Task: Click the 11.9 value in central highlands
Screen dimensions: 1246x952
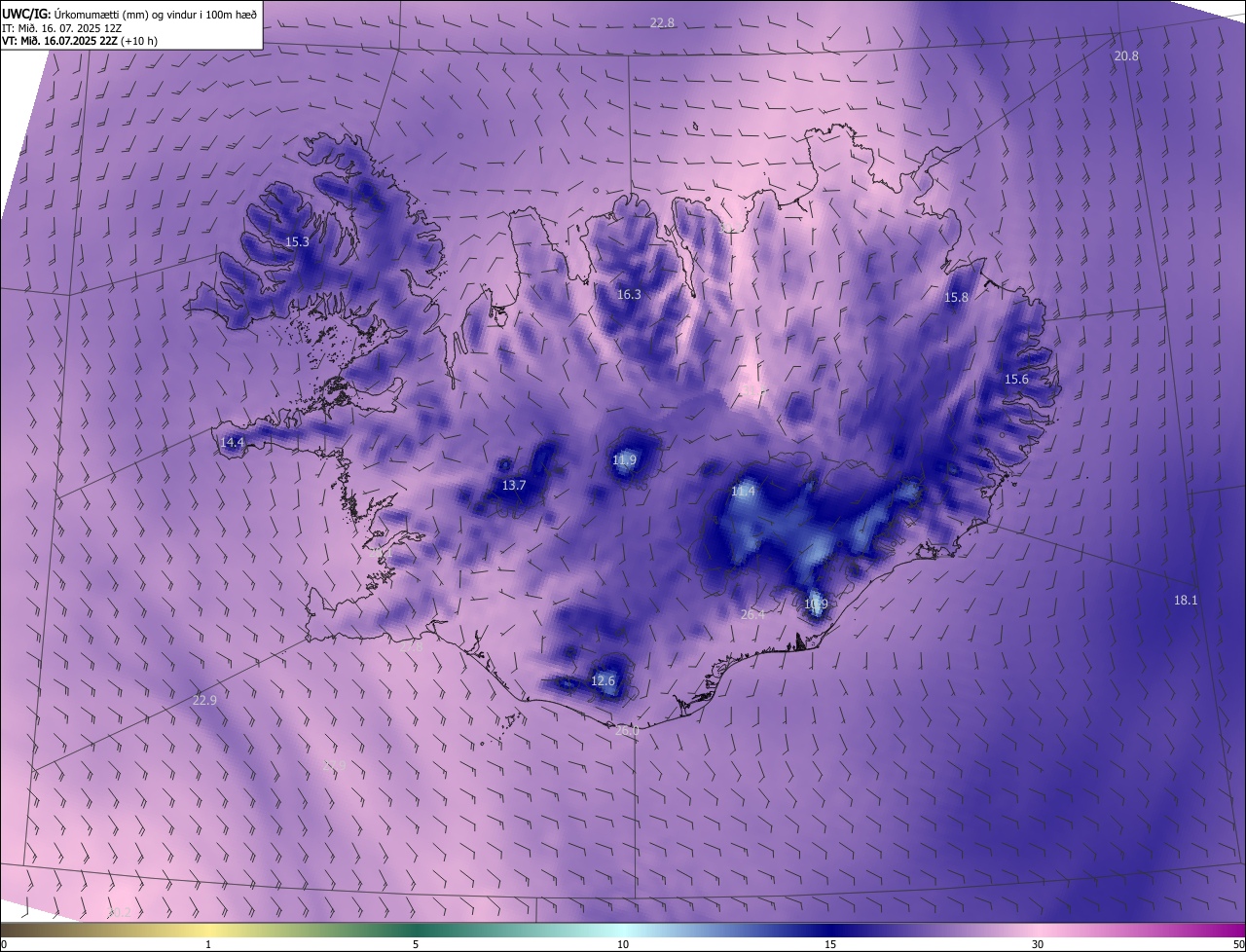Action: (x=624, y=459)
